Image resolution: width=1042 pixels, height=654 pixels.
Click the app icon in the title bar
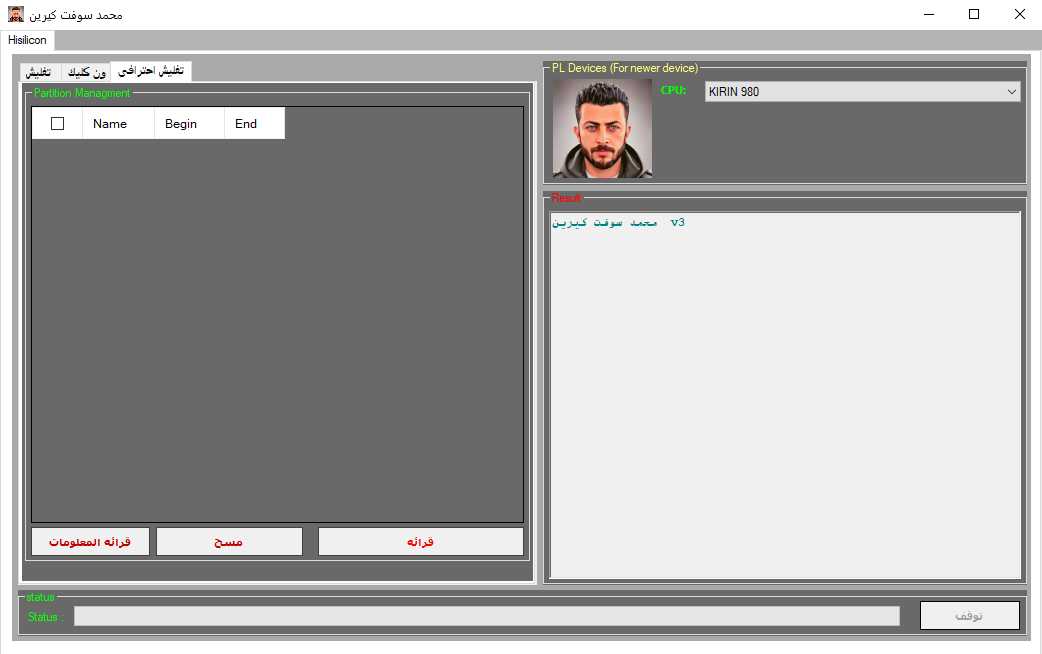(14, 14)
